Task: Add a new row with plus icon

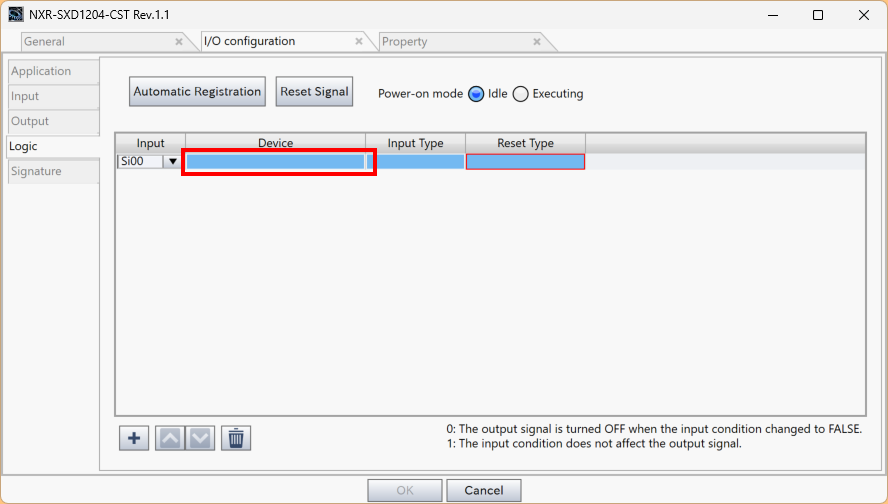Action: (x=134, y=438)
